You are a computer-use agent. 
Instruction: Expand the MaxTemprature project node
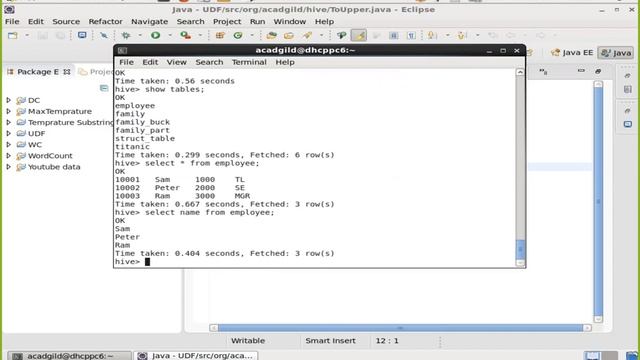pos(9,111)
